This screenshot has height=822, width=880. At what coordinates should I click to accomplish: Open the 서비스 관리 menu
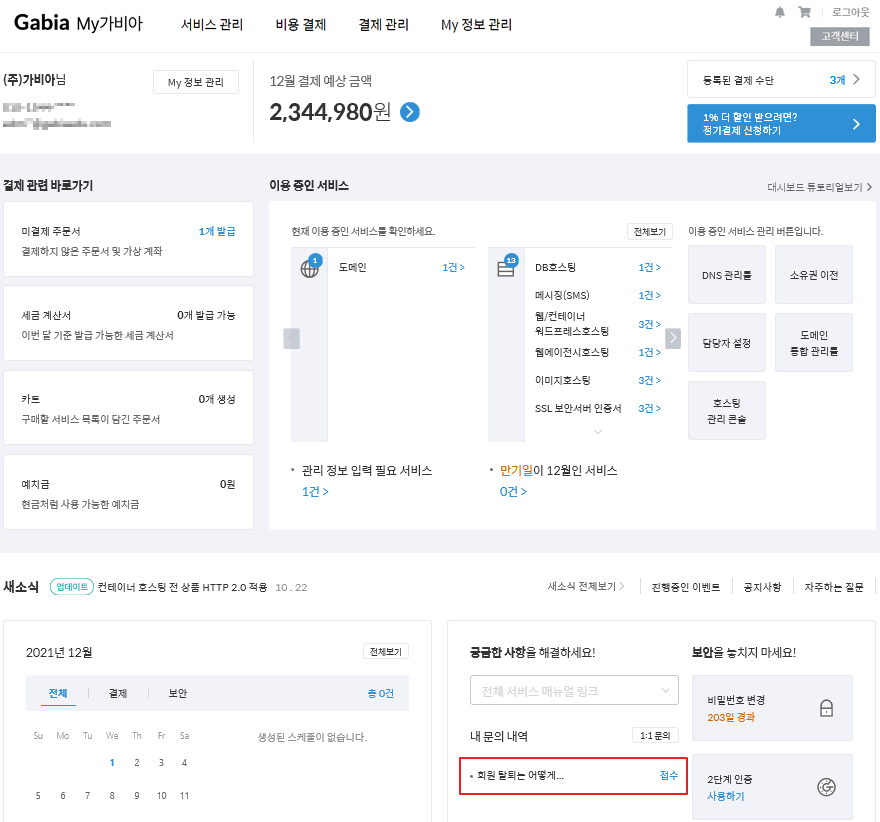(212, 25)
